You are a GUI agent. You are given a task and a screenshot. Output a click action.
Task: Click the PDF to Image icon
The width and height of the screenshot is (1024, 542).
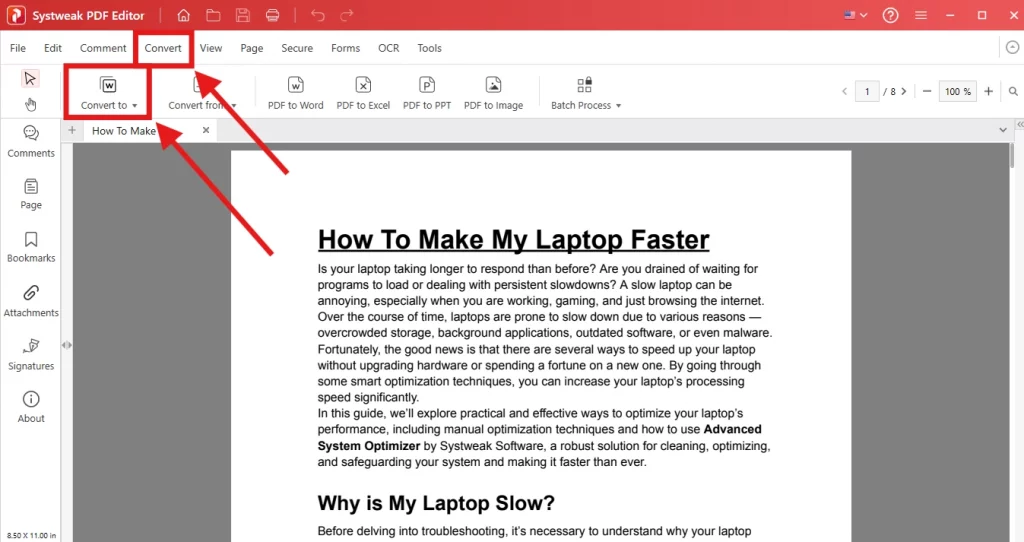pos(493,86)
